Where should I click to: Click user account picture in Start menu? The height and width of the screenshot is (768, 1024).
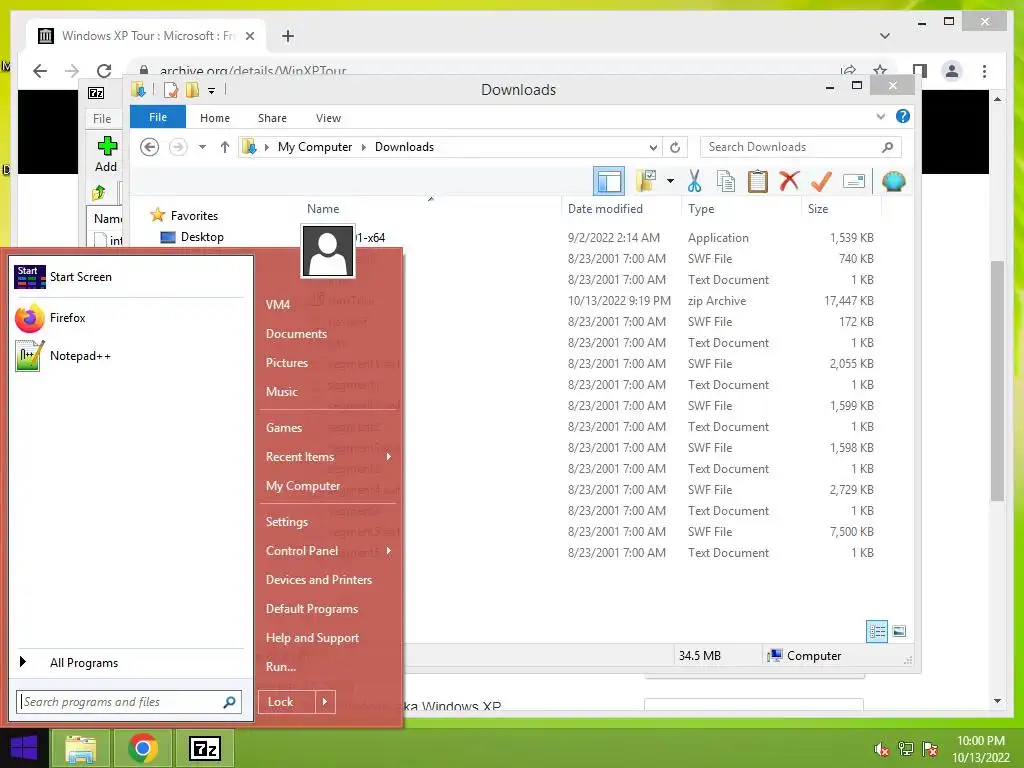click(328, 251)
